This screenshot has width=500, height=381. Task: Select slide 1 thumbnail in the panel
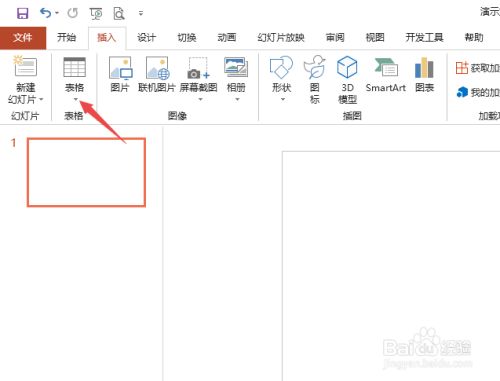[86, 172]
